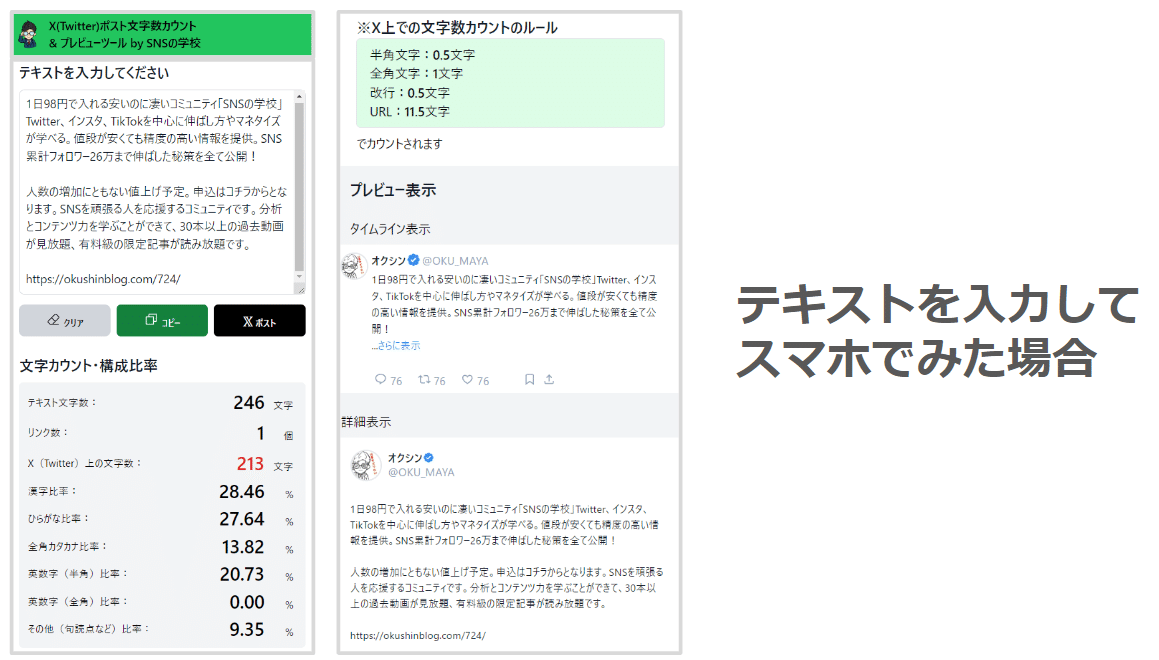Click the クリア (clear) button
The image size is (1159, 660).
(x=64, y=321)
